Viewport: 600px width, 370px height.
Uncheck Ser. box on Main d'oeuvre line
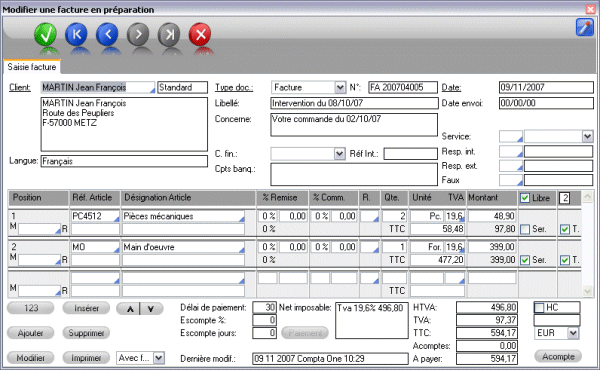pyautogui.click(x=525, y=260)
